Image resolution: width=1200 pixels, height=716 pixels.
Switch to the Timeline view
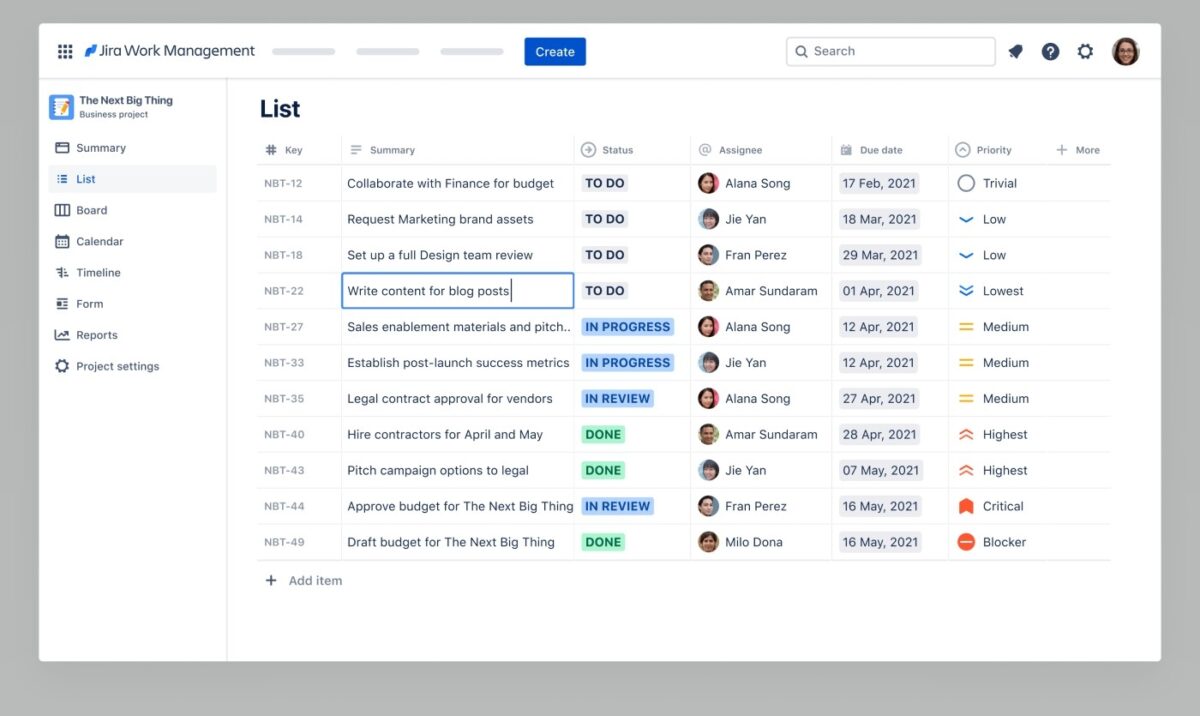pyautogui.click(x=98, y=273)
